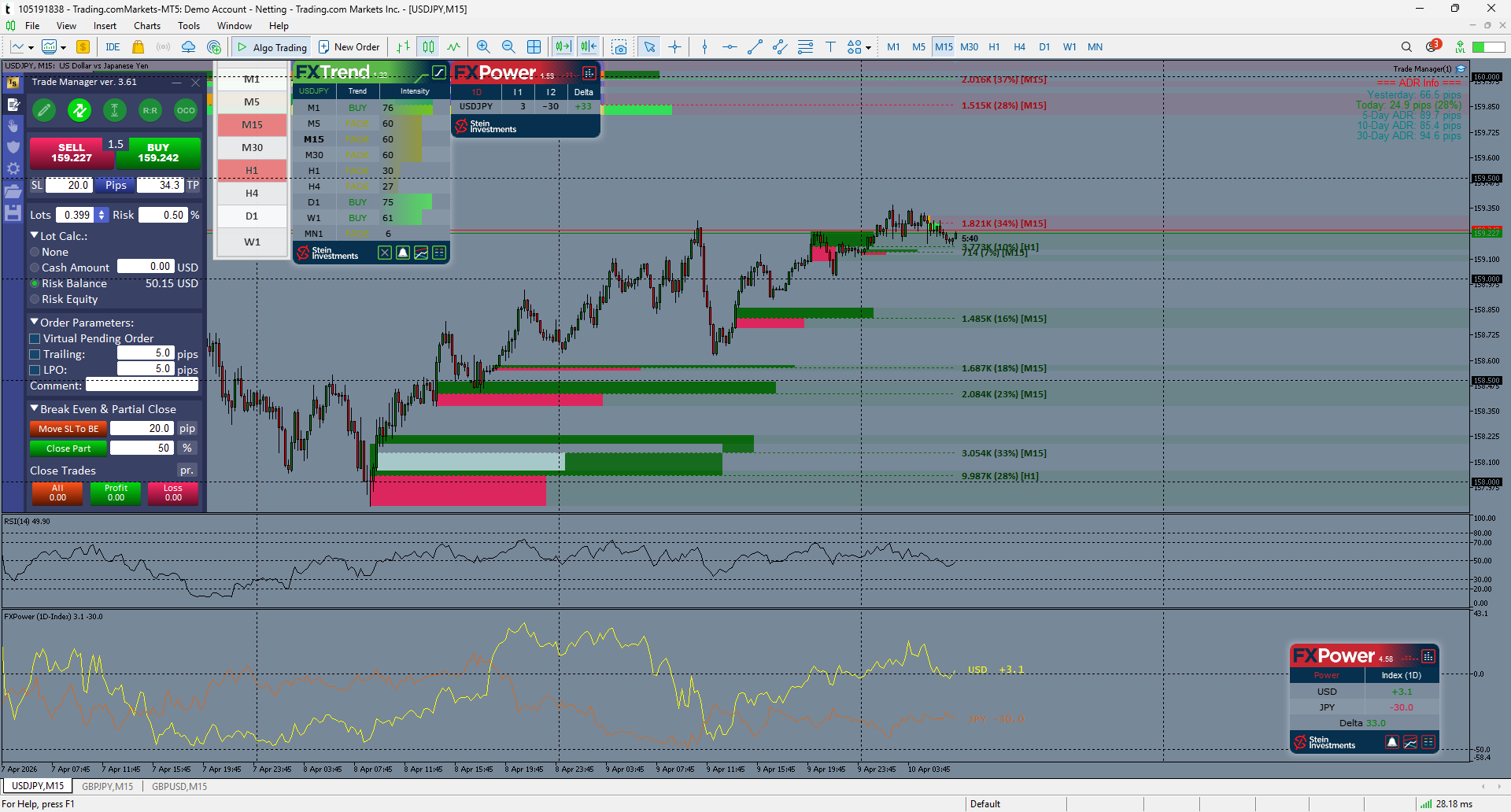The width and height of the screenshot is (1511, 812).
Task: Open the chart type dropdown arrow
Action: [31, 48]
